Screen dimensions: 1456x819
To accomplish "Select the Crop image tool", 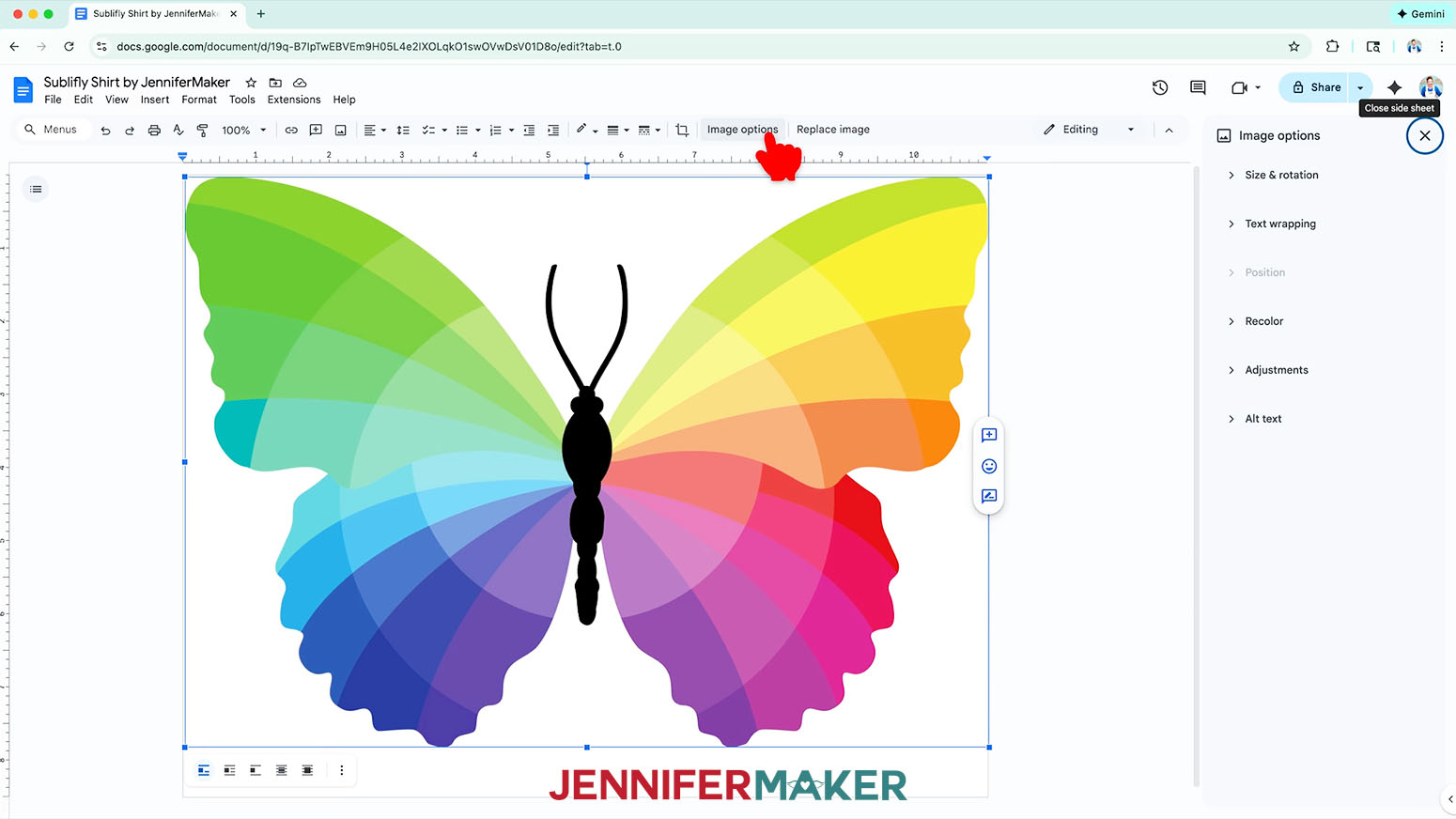I will point(682,131).
